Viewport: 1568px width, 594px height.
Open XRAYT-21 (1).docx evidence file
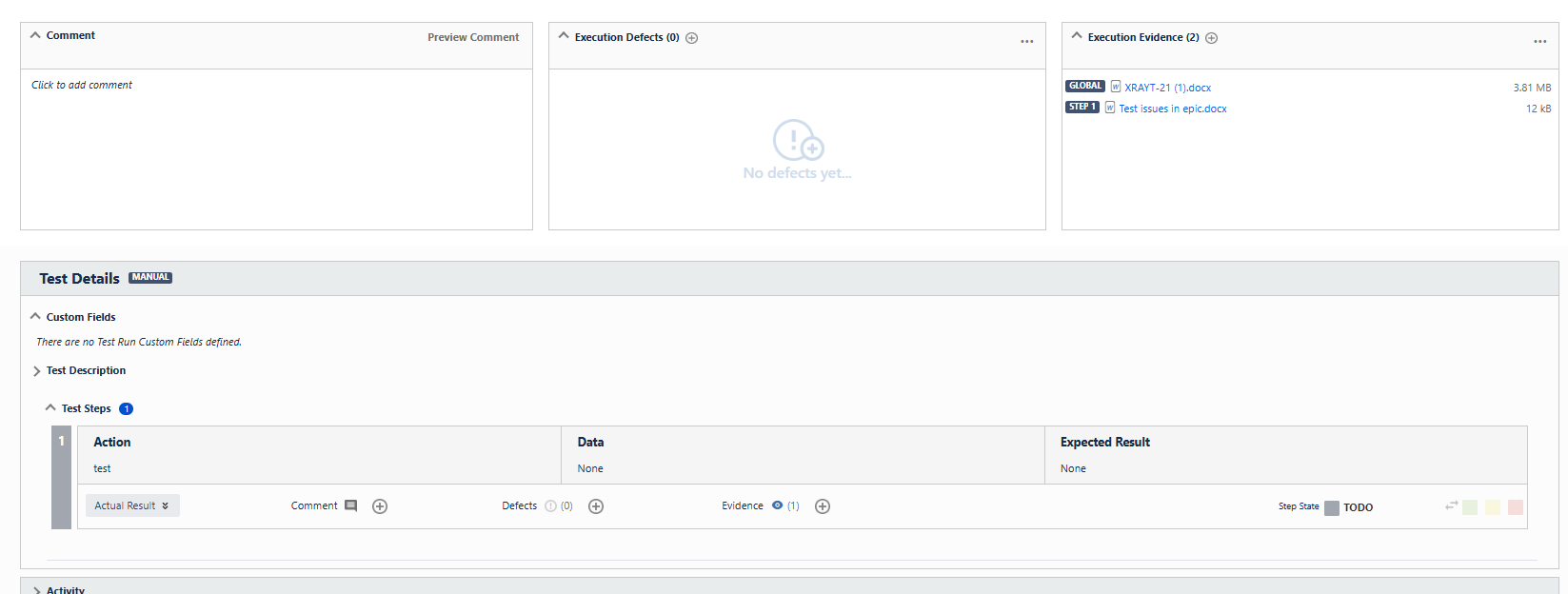[x=1167, y=88]
